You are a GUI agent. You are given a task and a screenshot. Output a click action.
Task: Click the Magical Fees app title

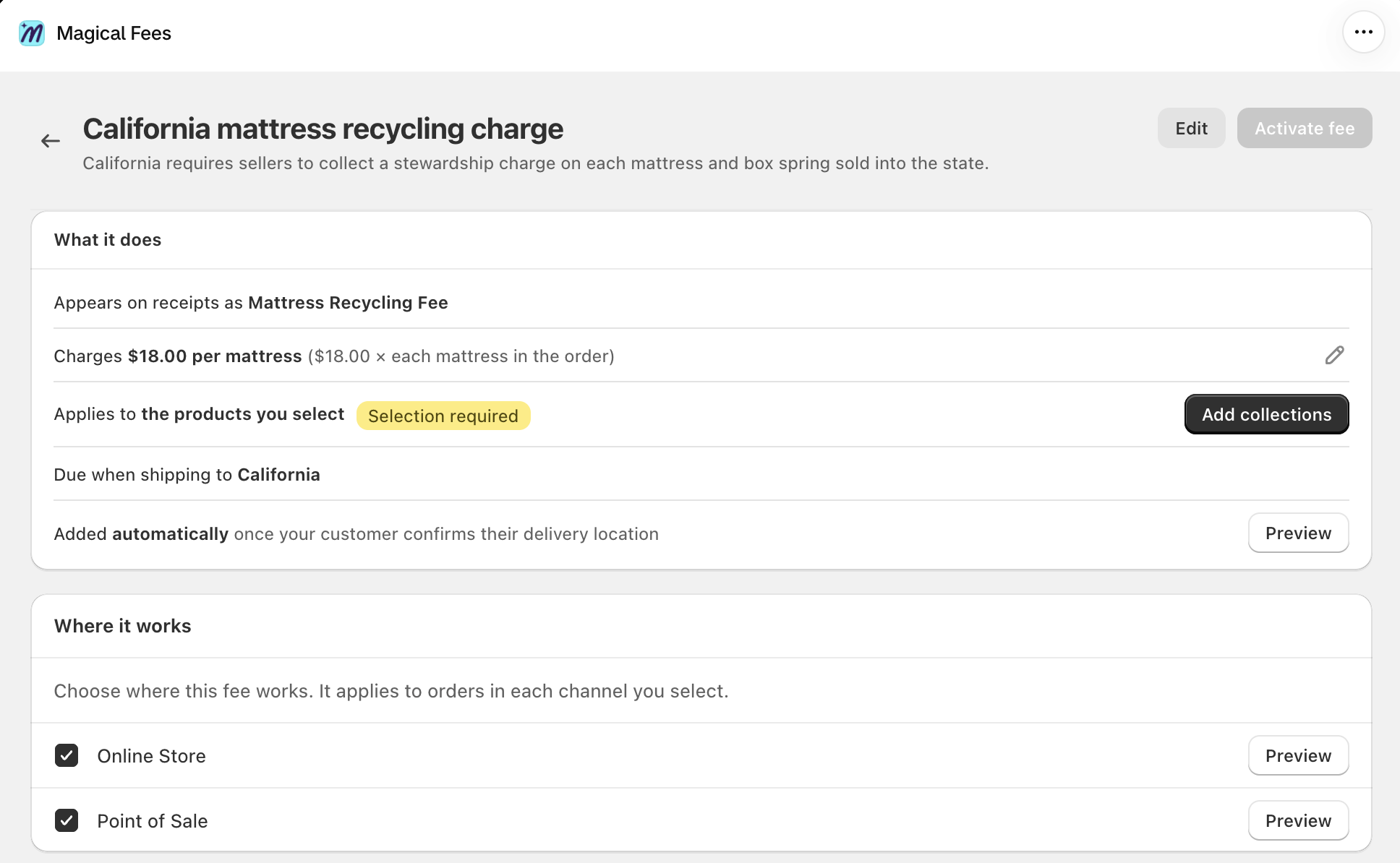coord(114,33)
